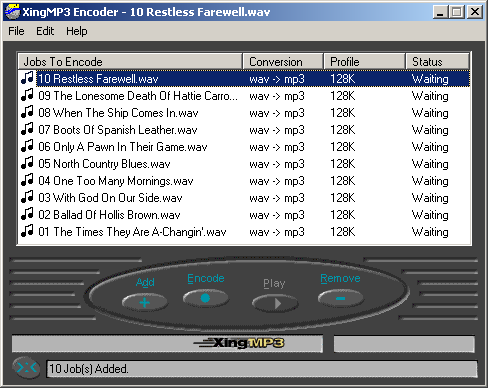Image resolution: width=488 pixels, height=388 pixels.
Task: Click note icon of 07 Boots Of Spanish Leather
Action: [27, 129]
